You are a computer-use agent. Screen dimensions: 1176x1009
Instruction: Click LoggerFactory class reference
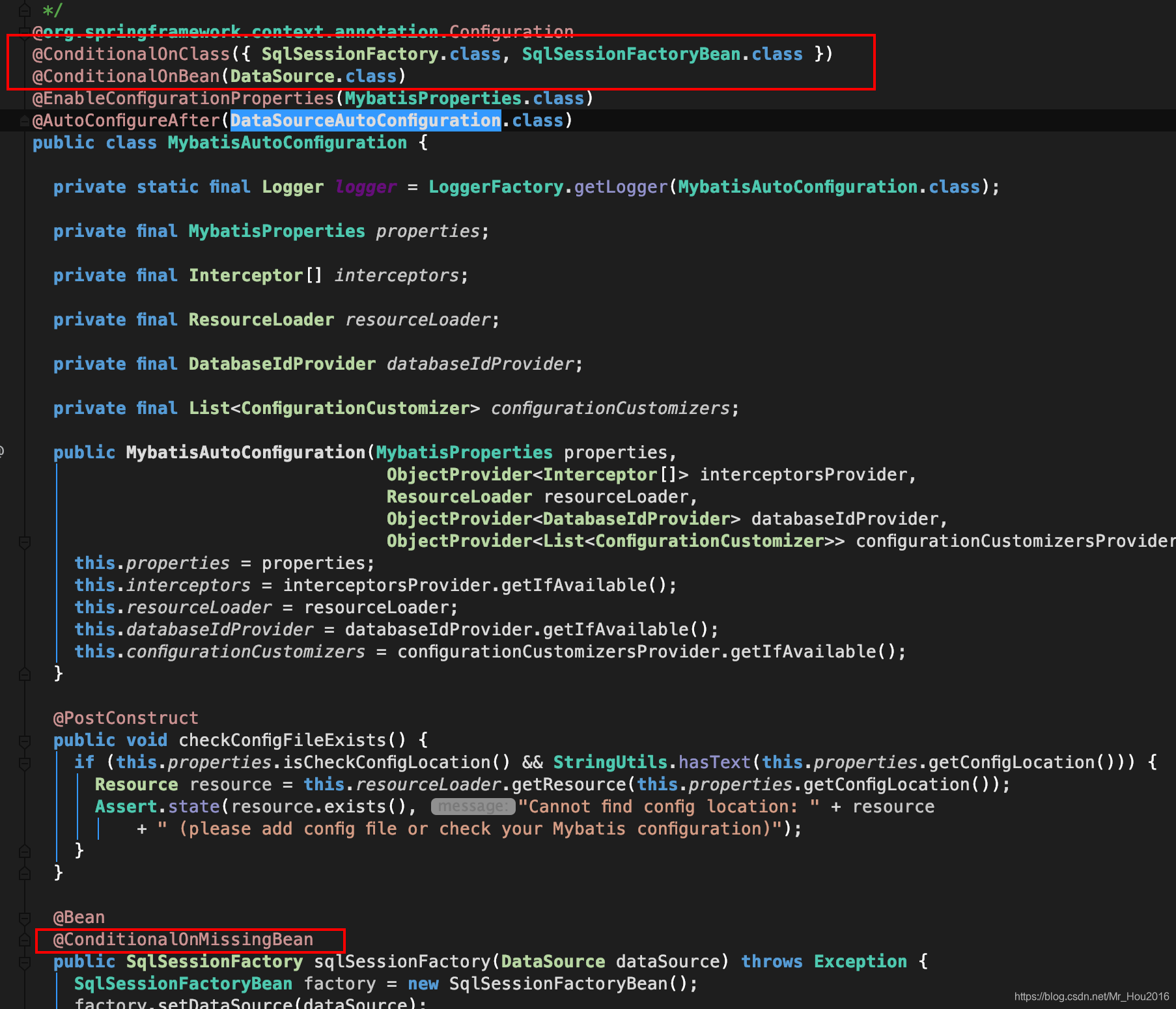point(496,187)
